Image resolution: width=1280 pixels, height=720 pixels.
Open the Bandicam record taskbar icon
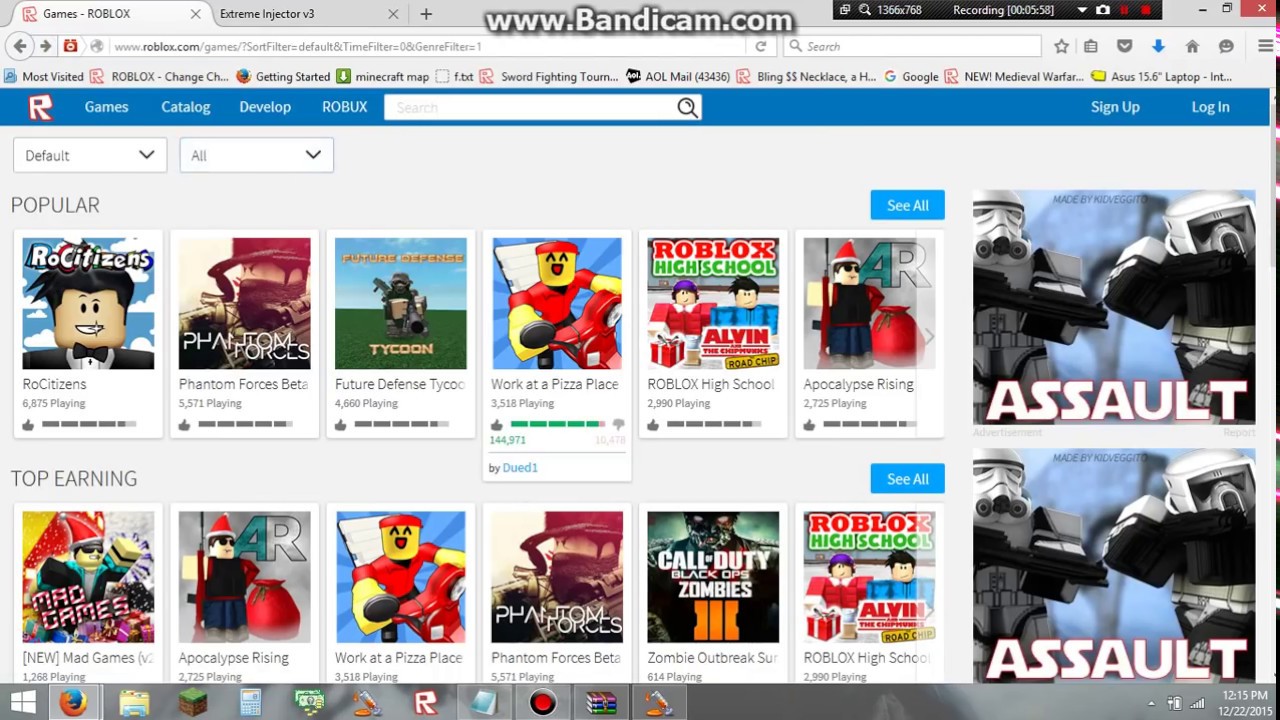pyautogui.click(x=543, y=703)
